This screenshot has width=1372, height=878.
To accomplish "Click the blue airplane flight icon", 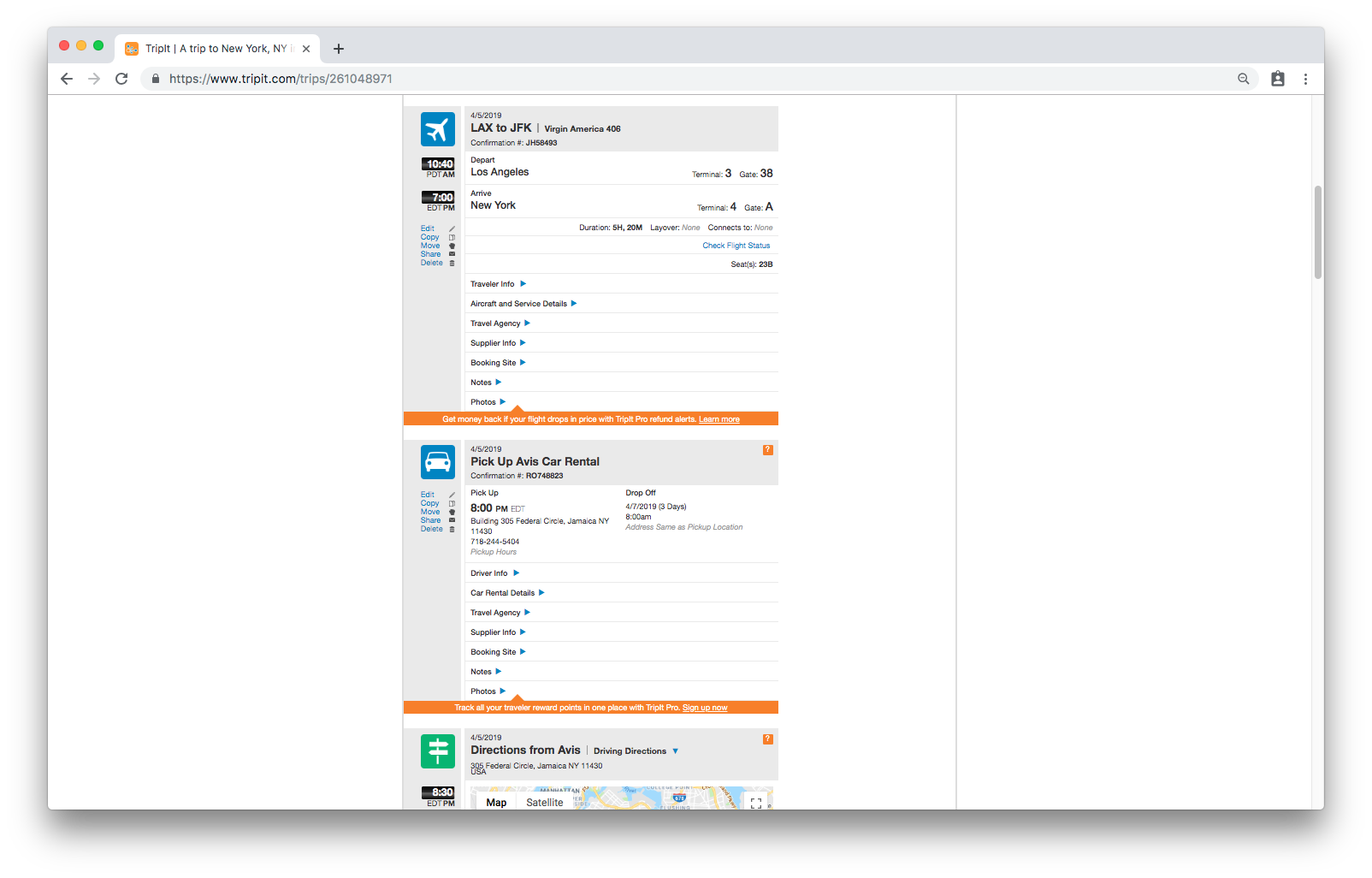I will pos(438,129).
